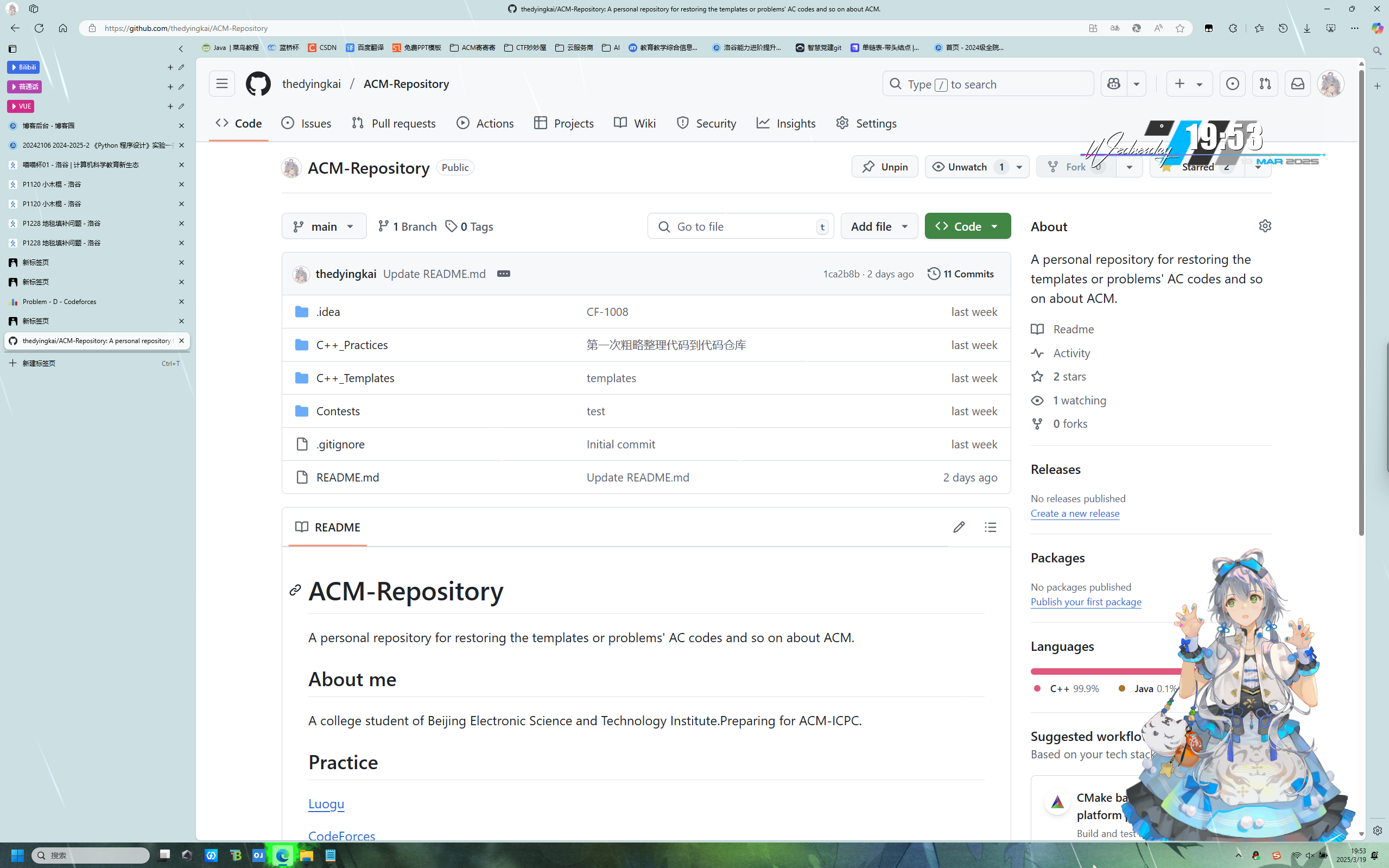
Task: Collapse the browser vertical tabs pane
Action: [181, 49]
